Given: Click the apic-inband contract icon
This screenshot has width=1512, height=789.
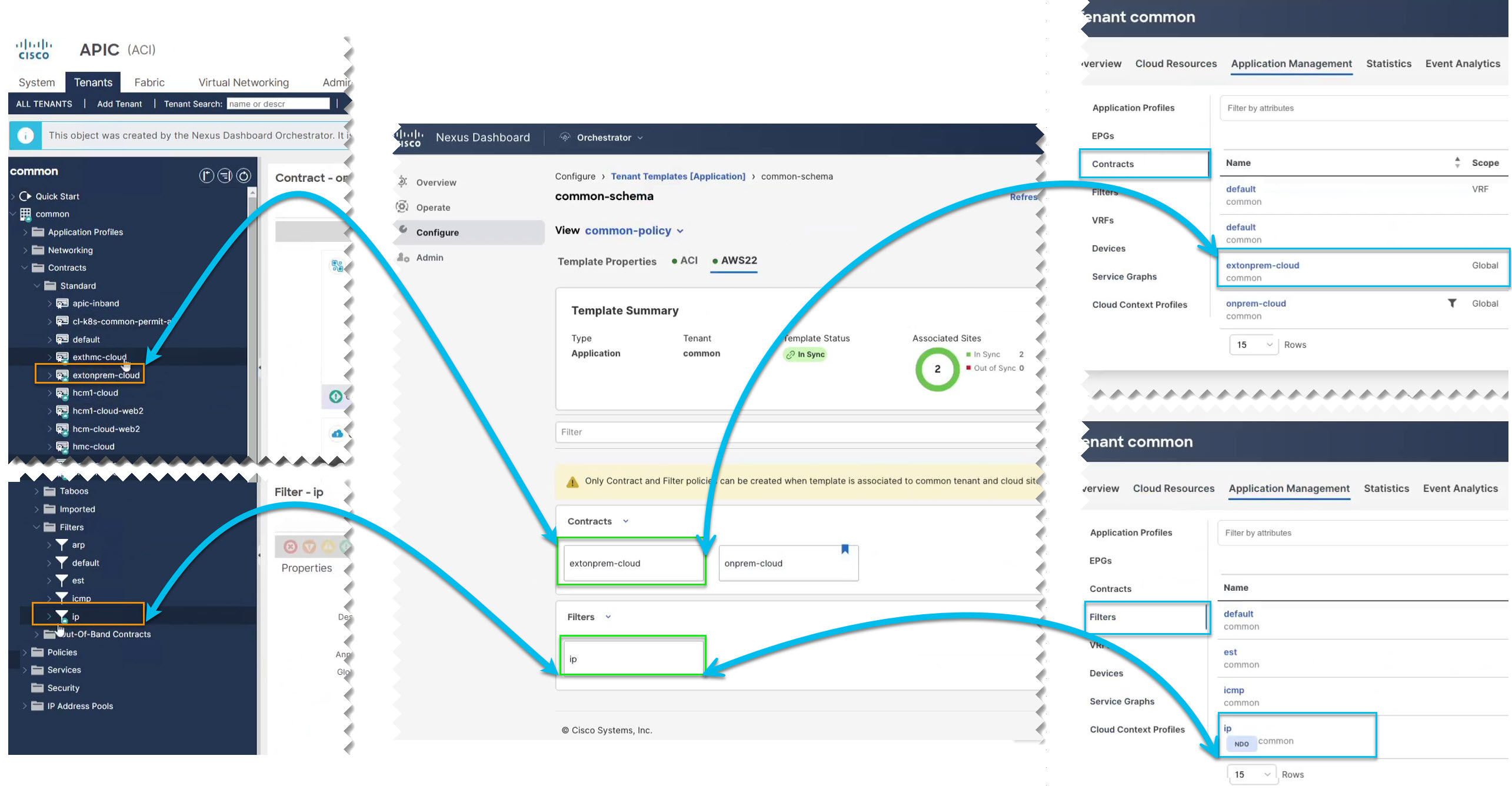Looking at the screenshot, I should click(x=62, y=304).
